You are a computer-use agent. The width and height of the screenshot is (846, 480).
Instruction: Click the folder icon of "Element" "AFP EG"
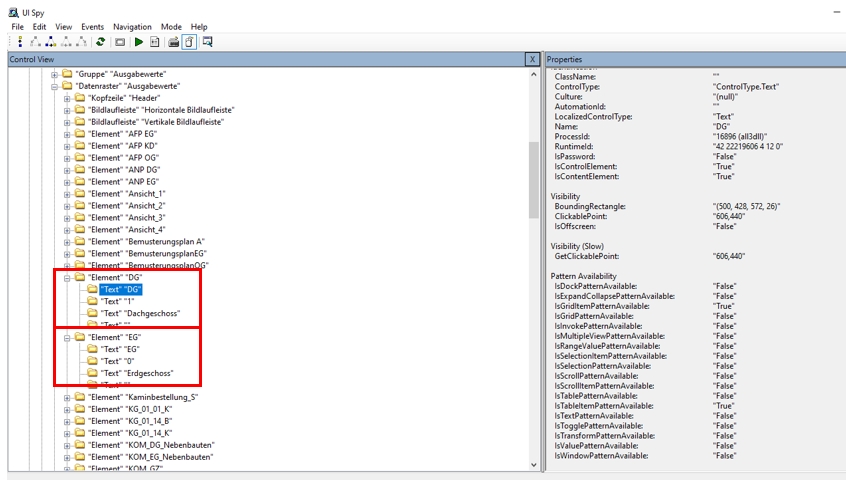79,134
